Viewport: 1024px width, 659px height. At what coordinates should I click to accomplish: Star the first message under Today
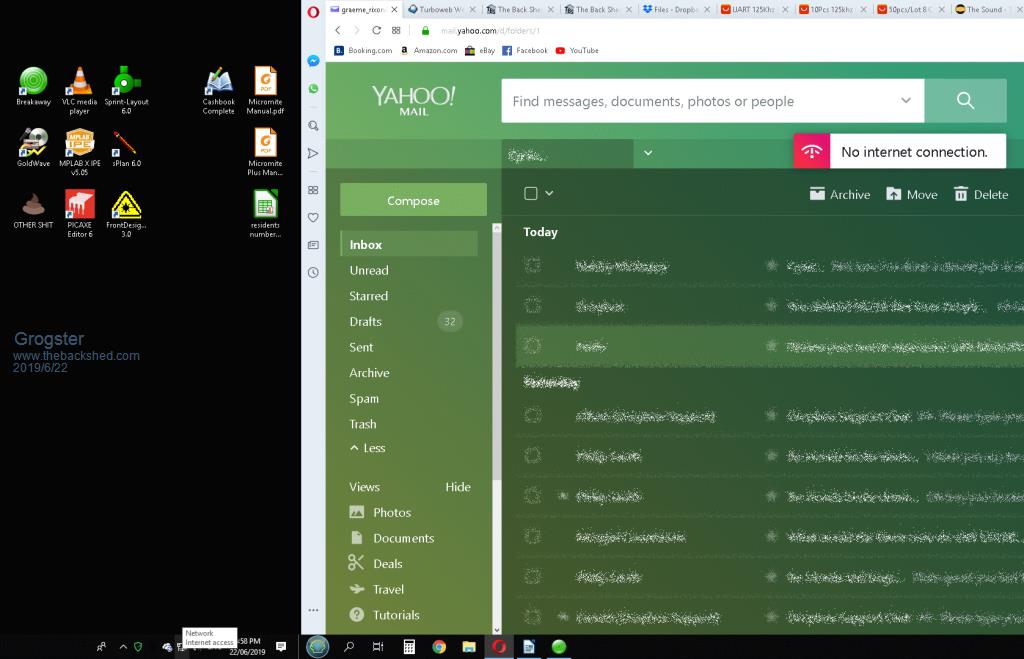pyautogui.click(x=771, y=265)
